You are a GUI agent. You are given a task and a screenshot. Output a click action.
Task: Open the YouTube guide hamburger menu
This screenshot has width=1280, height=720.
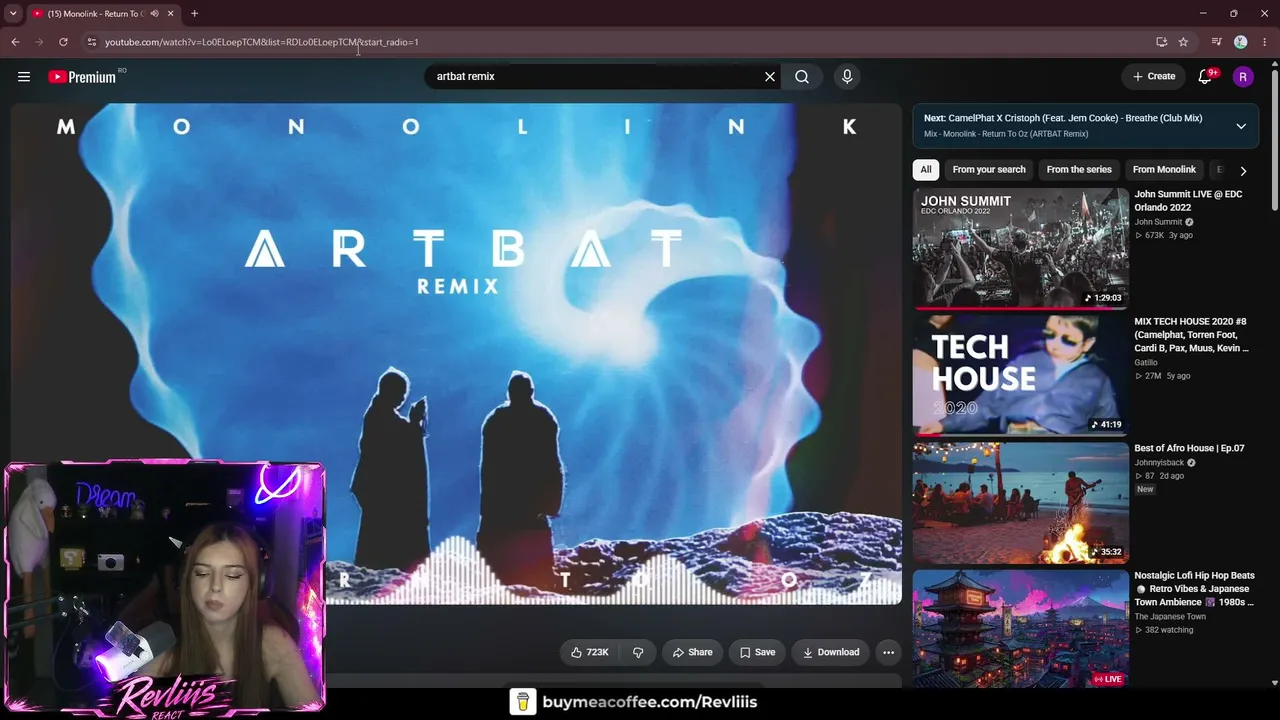pos(24,77)
